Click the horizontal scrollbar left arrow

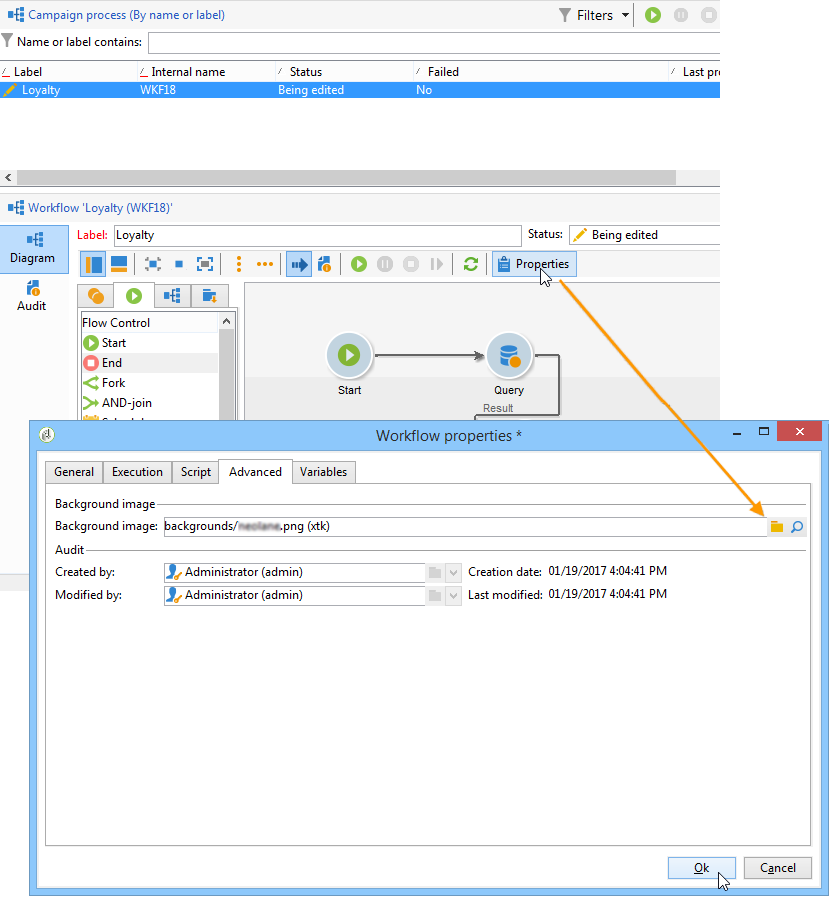(8, 177)
